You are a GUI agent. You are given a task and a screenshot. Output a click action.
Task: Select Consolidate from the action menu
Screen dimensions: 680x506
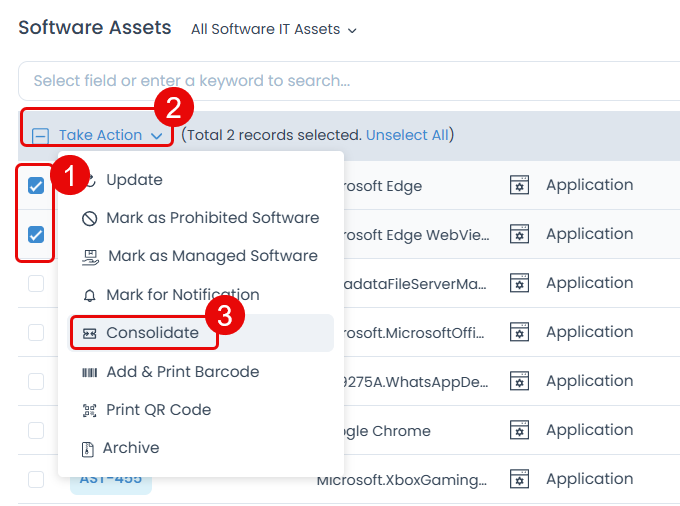point(152,333)
